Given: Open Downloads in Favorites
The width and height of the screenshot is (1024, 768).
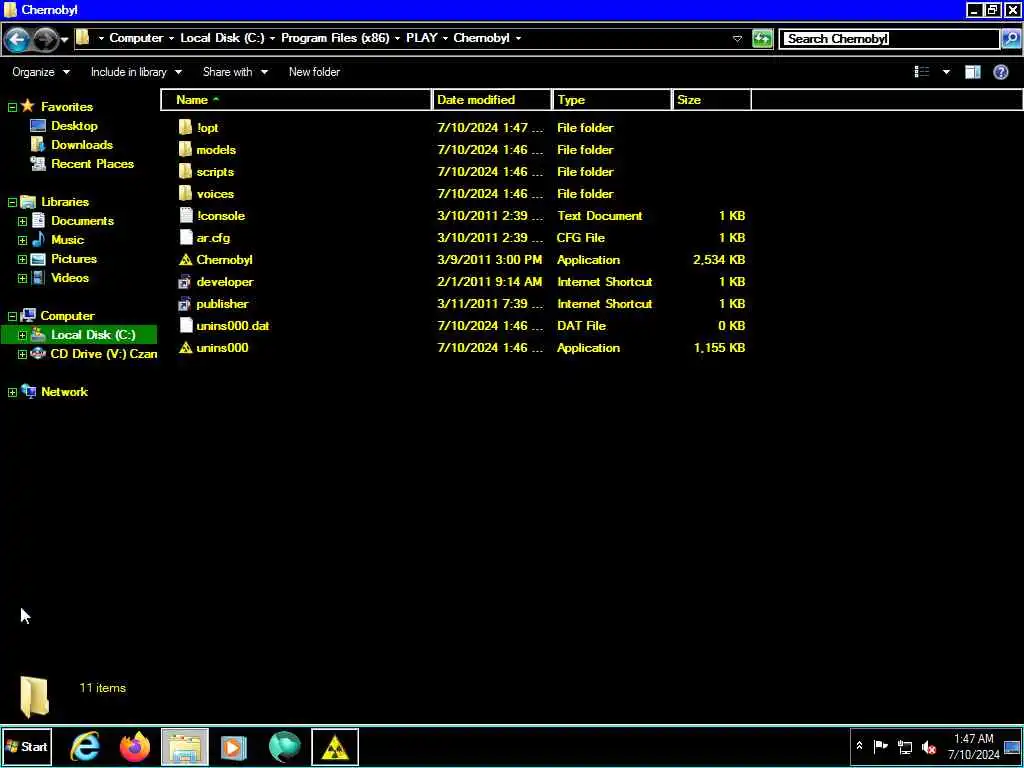Looking at the screenshot, I should [x=82, y=145].
